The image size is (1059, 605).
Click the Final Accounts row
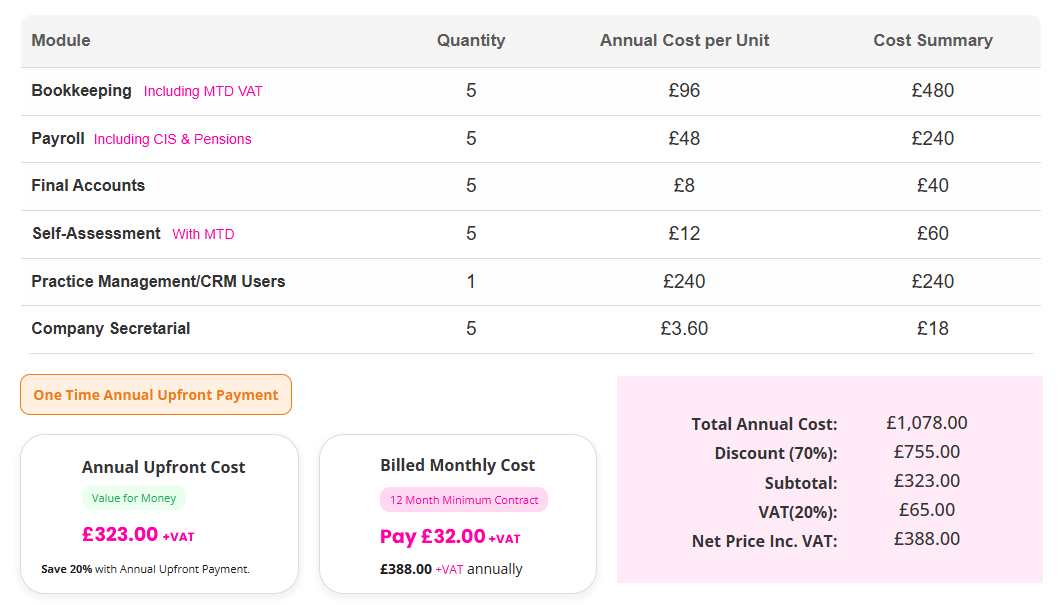pyautogui.click(x=530, y=185)
